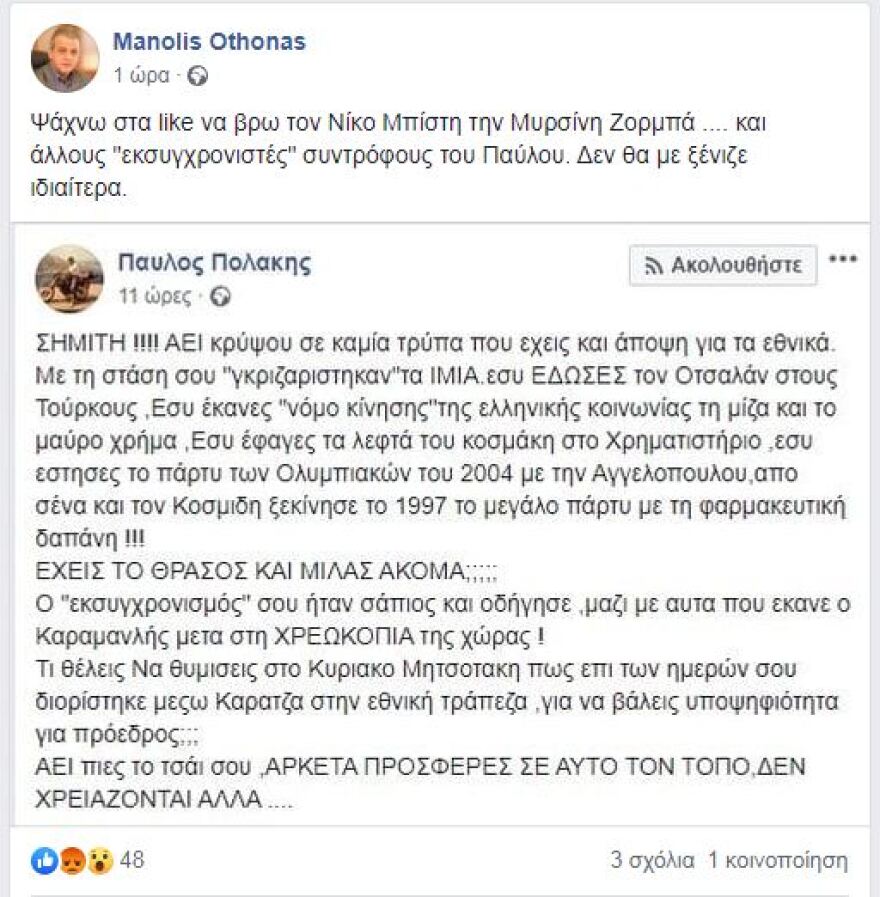Image resolution: width=880 pixels, height=897 pixels.
Task: Click the 11 ώρες timestamp link
Action: pyautogui.click(x=158, y=296)
